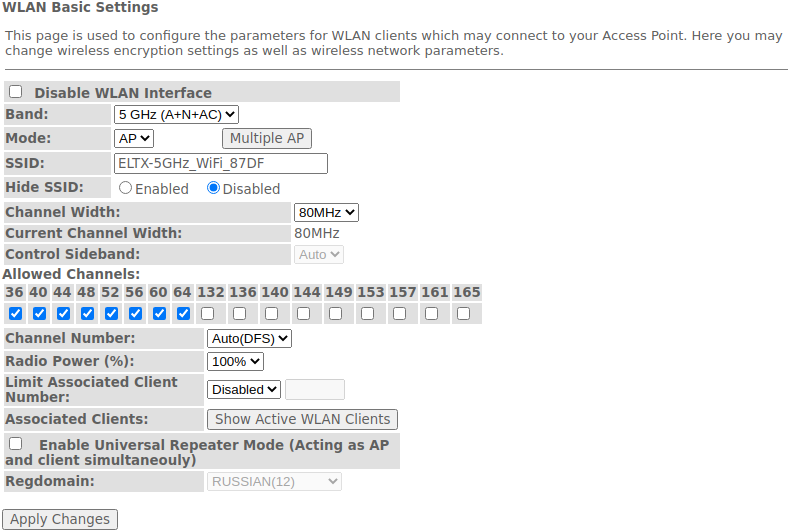
Task: Uncheck allowed channel 36
Action: (x=15, y=313)
